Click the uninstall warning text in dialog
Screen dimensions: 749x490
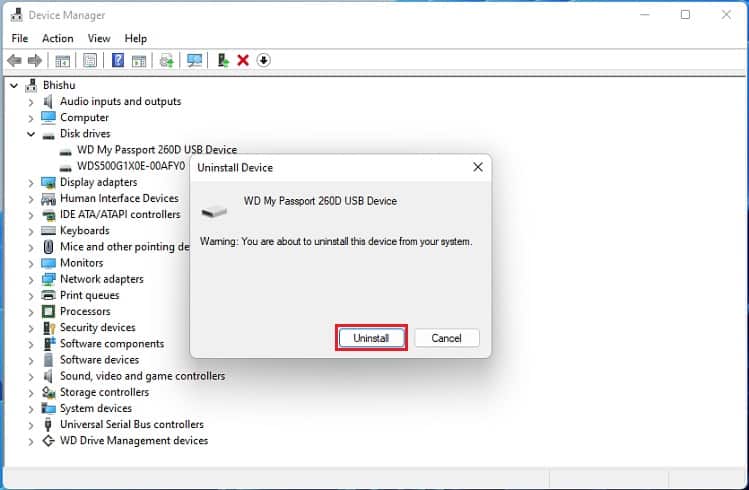(336, 242)
